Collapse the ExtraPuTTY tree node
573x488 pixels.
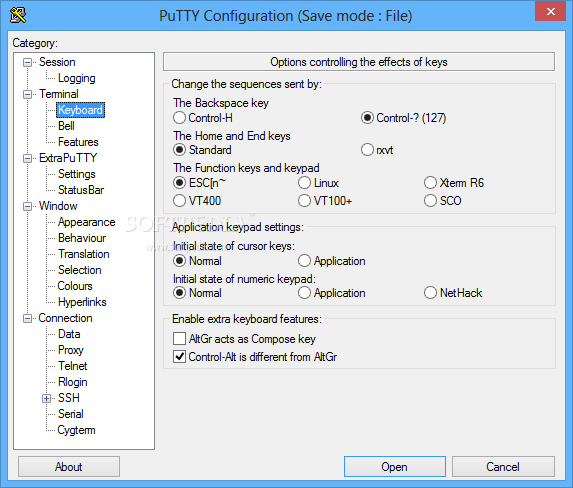pos(27,158)
